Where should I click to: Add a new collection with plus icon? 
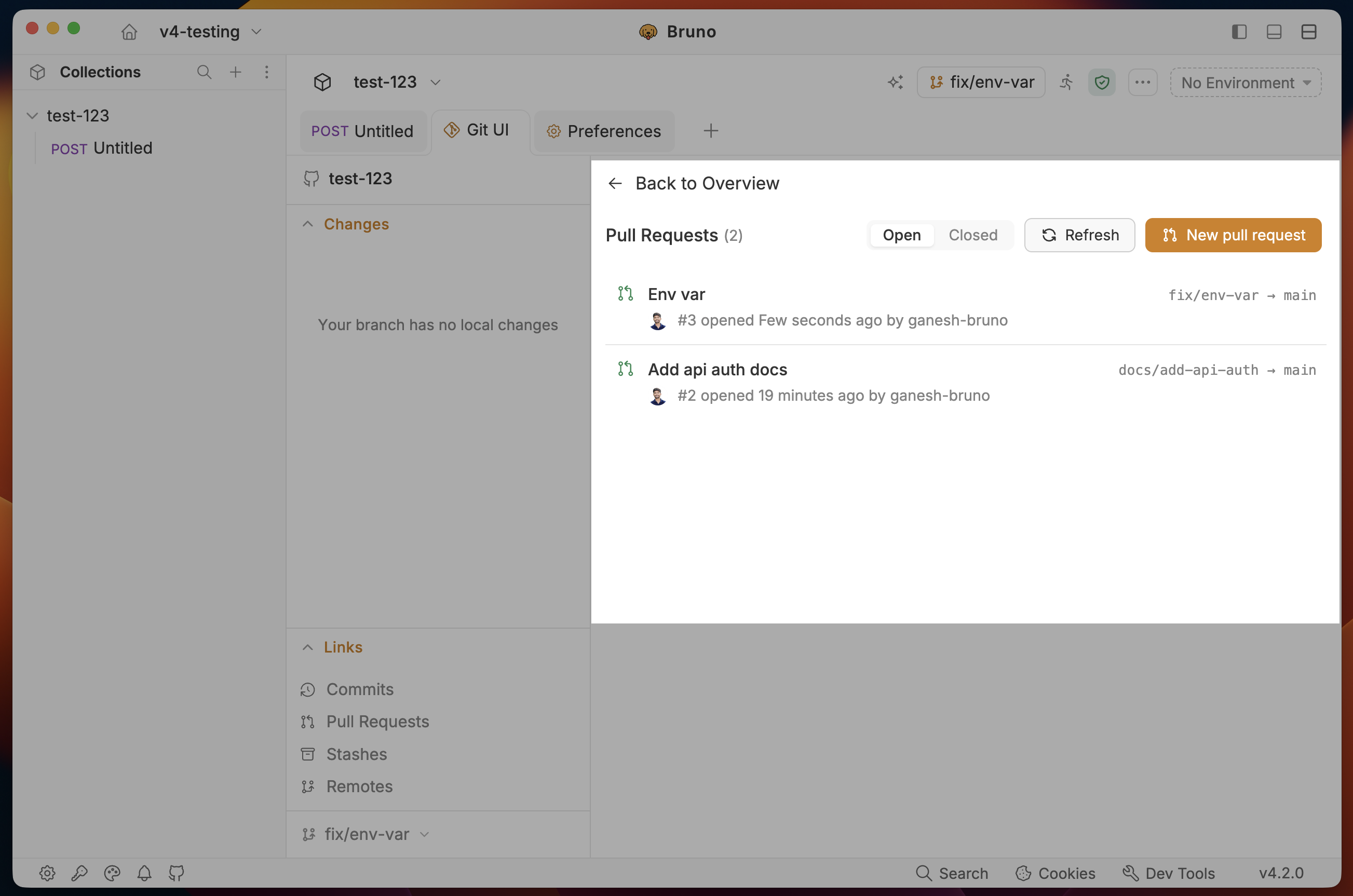click(235, 72)
